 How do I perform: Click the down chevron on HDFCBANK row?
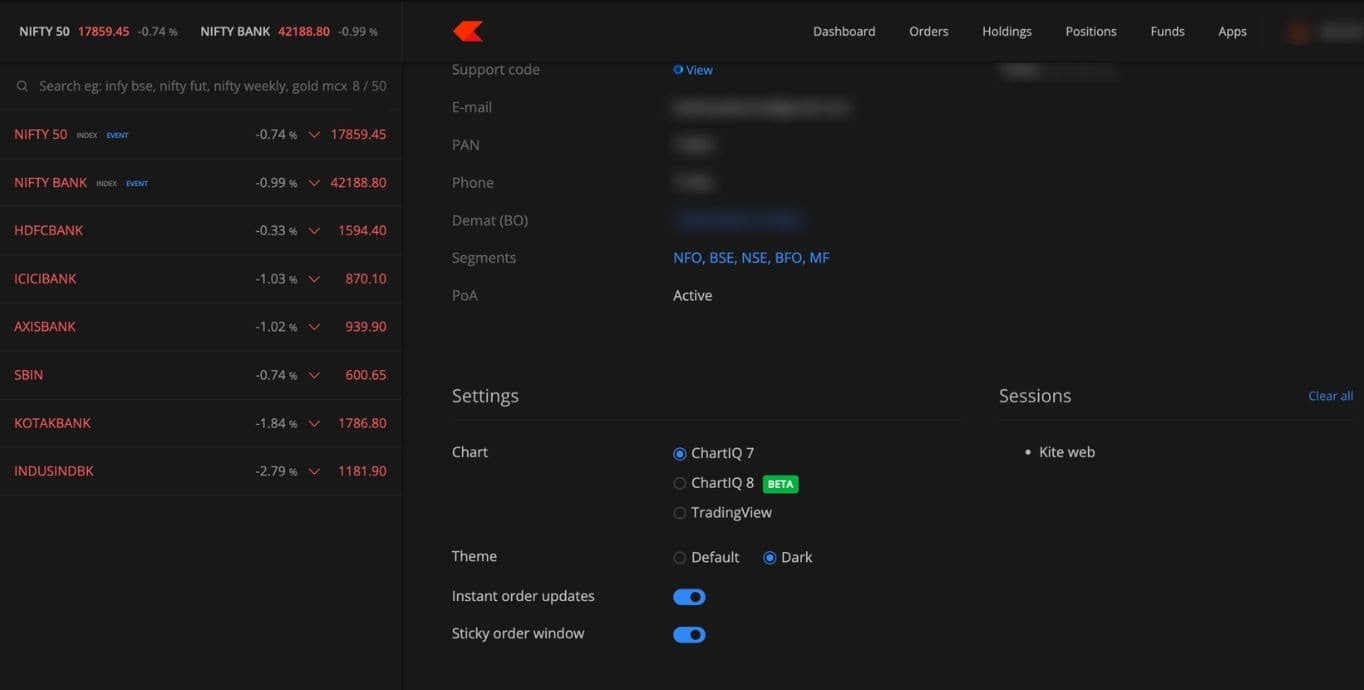click(314, 231)
